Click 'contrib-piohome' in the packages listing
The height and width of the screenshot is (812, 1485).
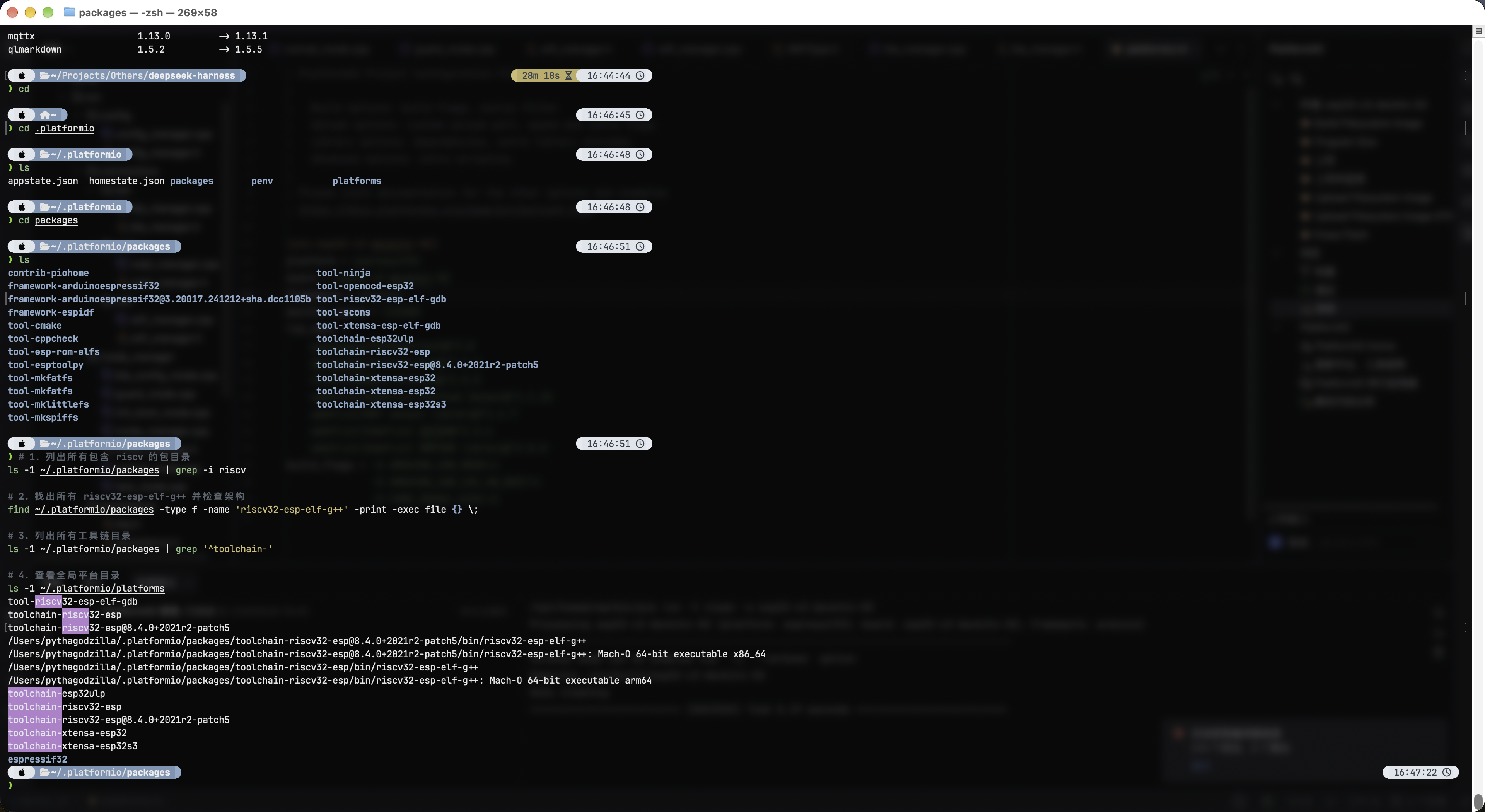point(48,273)
